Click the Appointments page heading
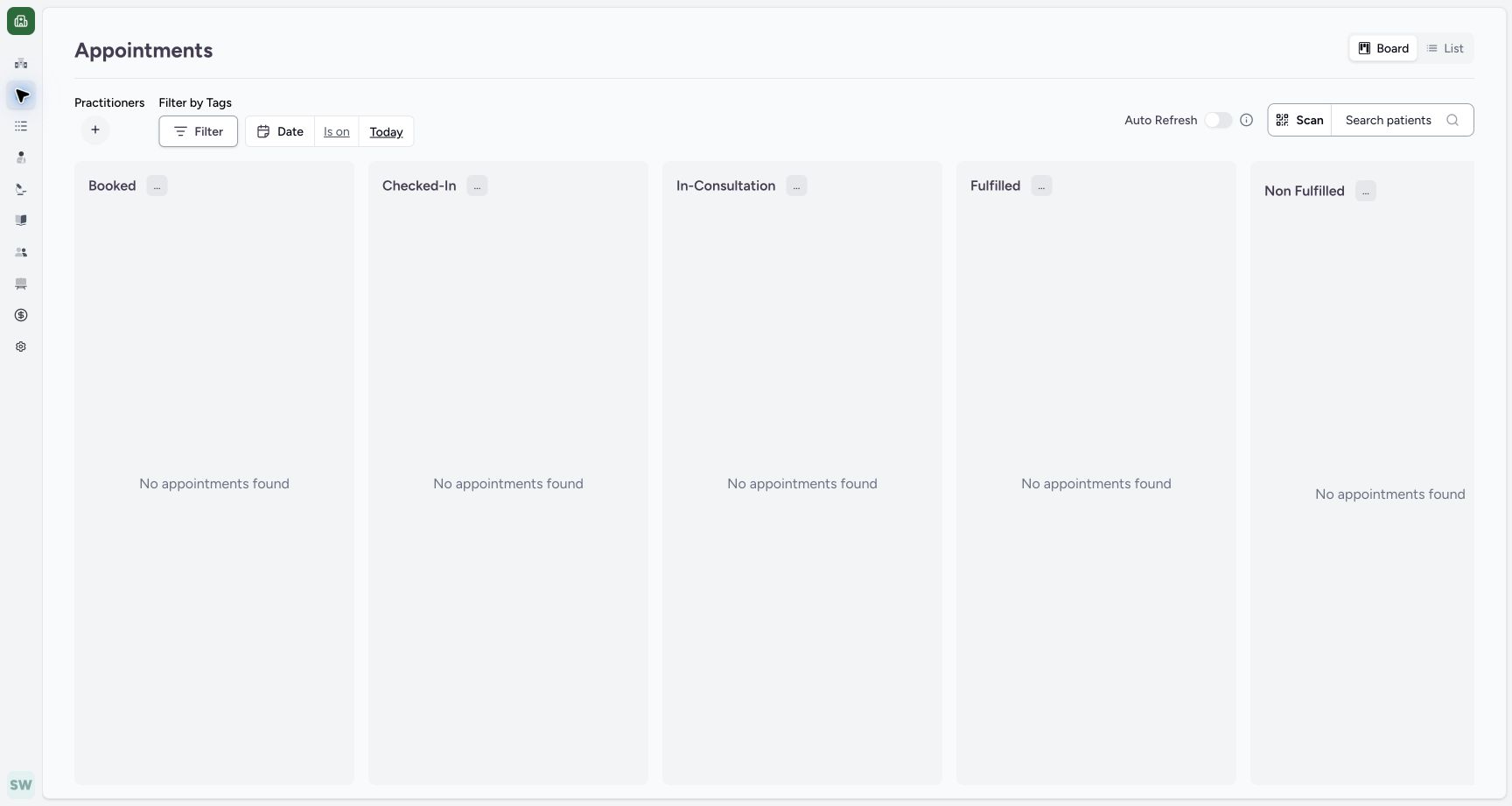This screenshot has height=806, width=1512. 143,50
